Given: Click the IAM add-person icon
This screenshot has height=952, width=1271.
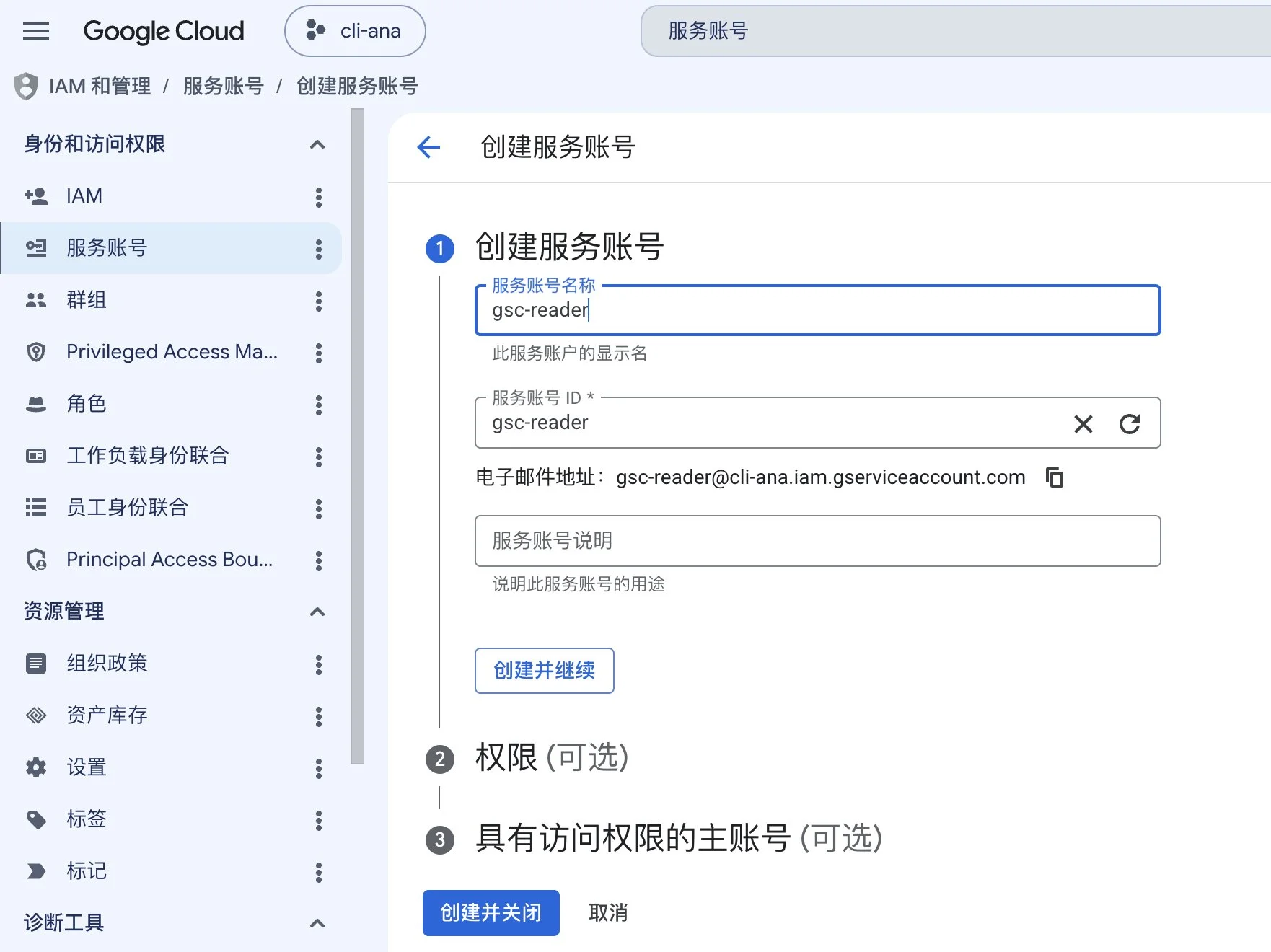Looking at the screenshot, I should [36, 196].
